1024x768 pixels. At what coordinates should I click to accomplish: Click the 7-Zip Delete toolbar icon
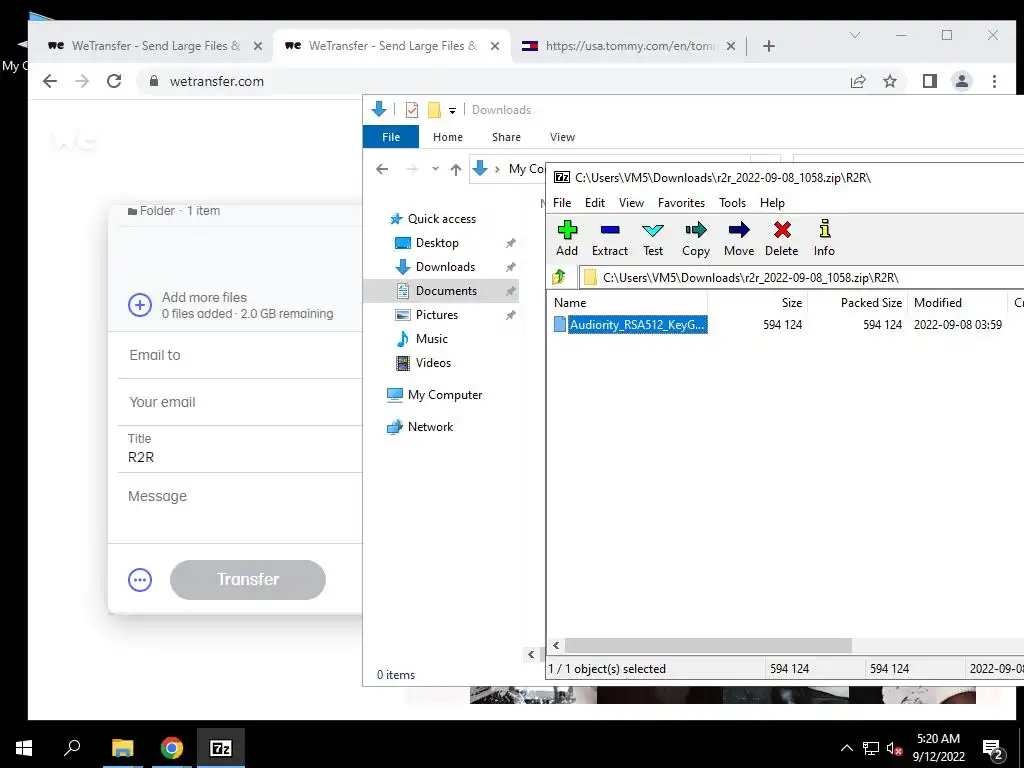coord(782,238)
